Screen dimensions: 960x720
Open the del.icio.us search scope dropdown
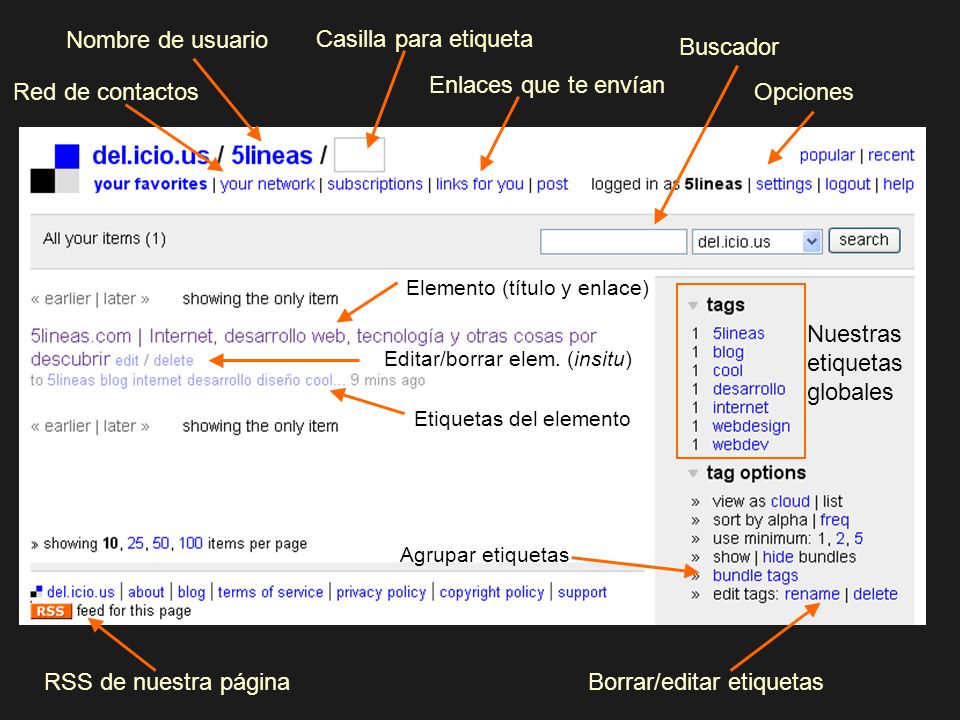pyautogui.click(x=757, y=241)
